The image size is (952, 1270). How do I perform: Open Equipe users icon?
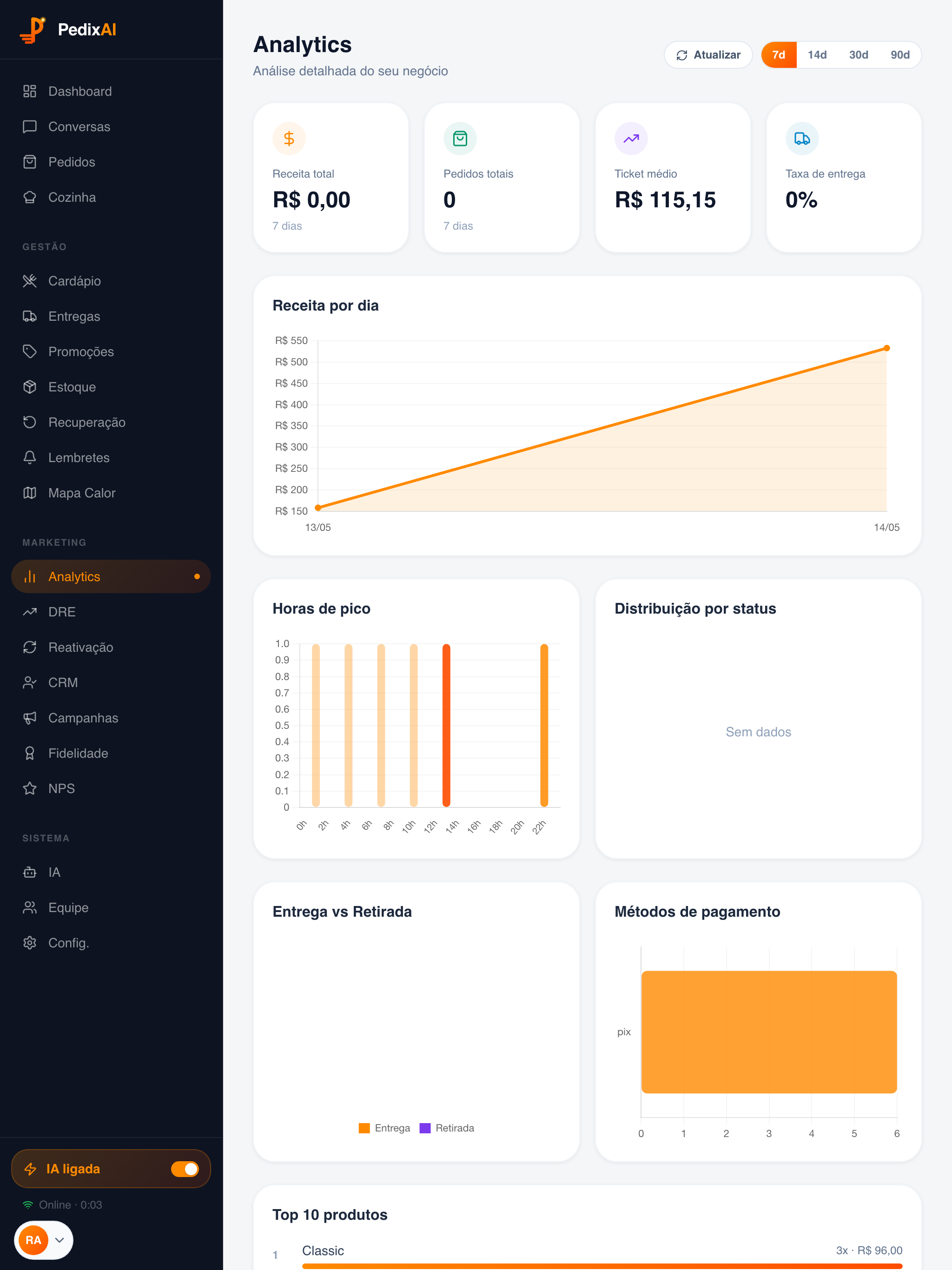point(30,908)
